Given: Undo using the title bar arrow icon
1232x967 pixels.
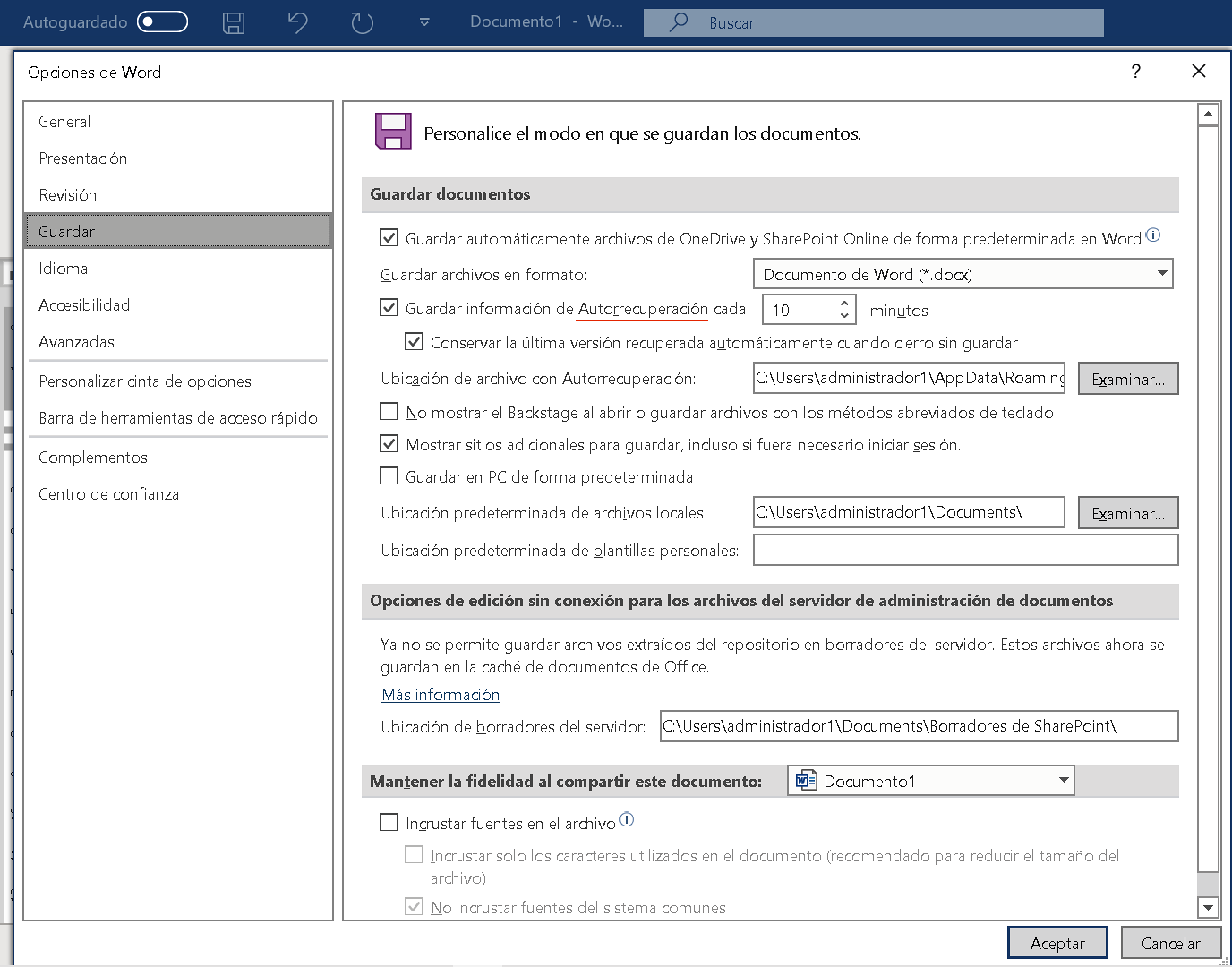Looking at the screenshot, I should point(298,22).
